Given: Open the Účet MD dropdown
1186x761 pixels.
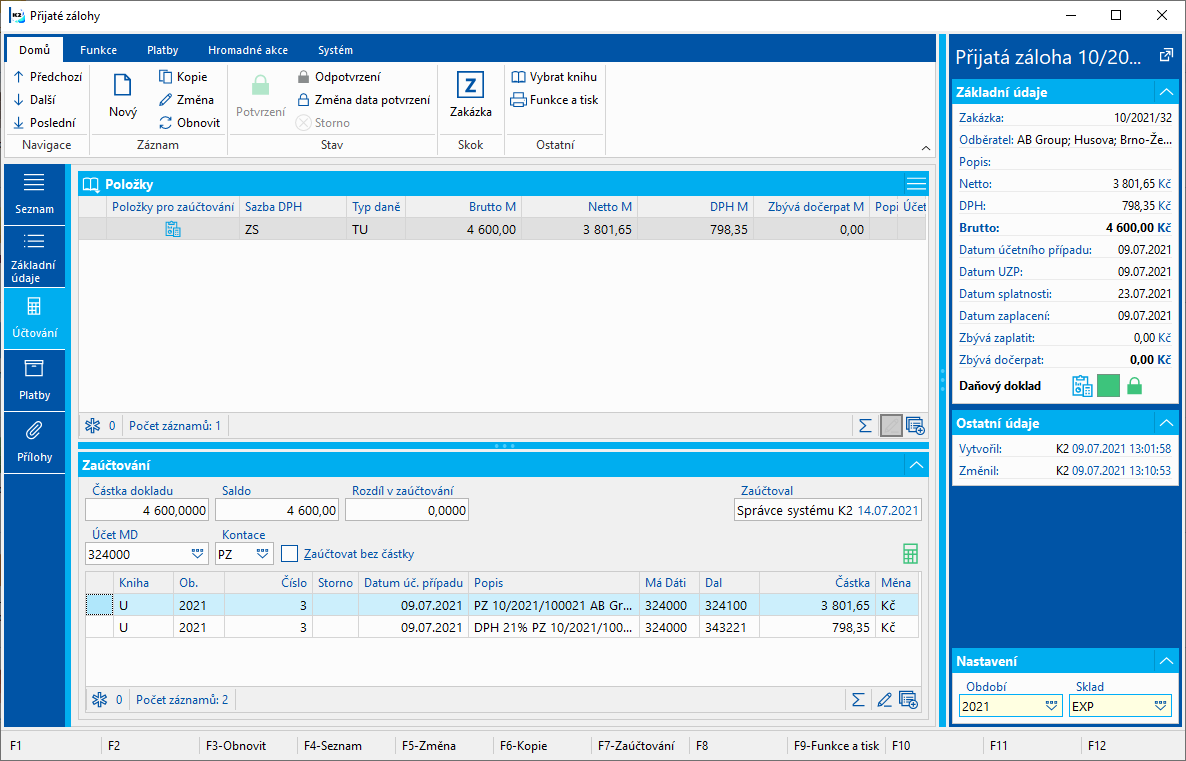Looking at the screenshot, I should point(197,554).
